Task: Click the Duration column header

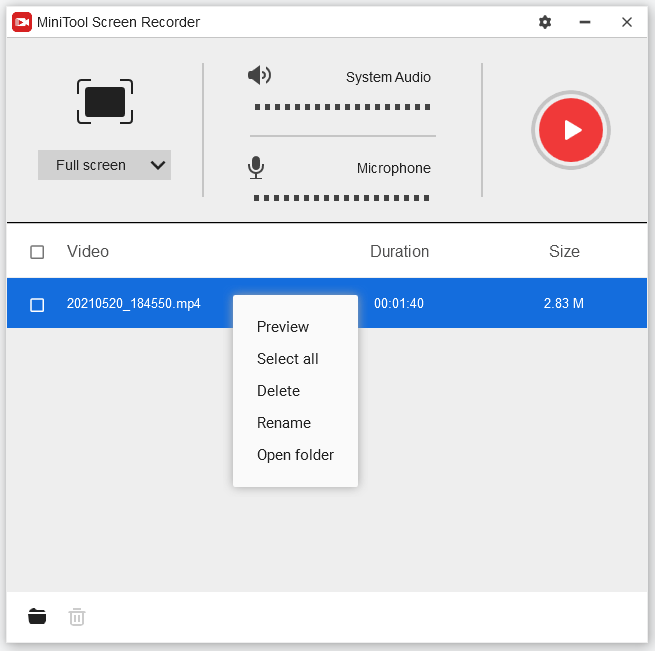Action: tap(400, 252)
